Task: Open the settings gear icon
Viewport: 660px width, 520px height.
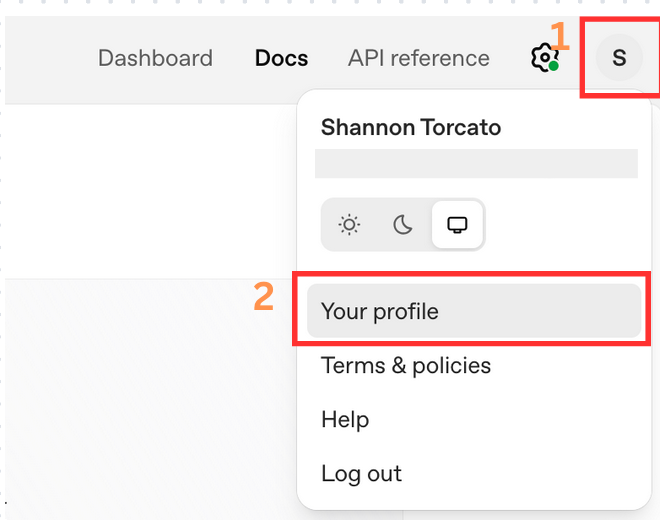Action: (x=542, y=57)
